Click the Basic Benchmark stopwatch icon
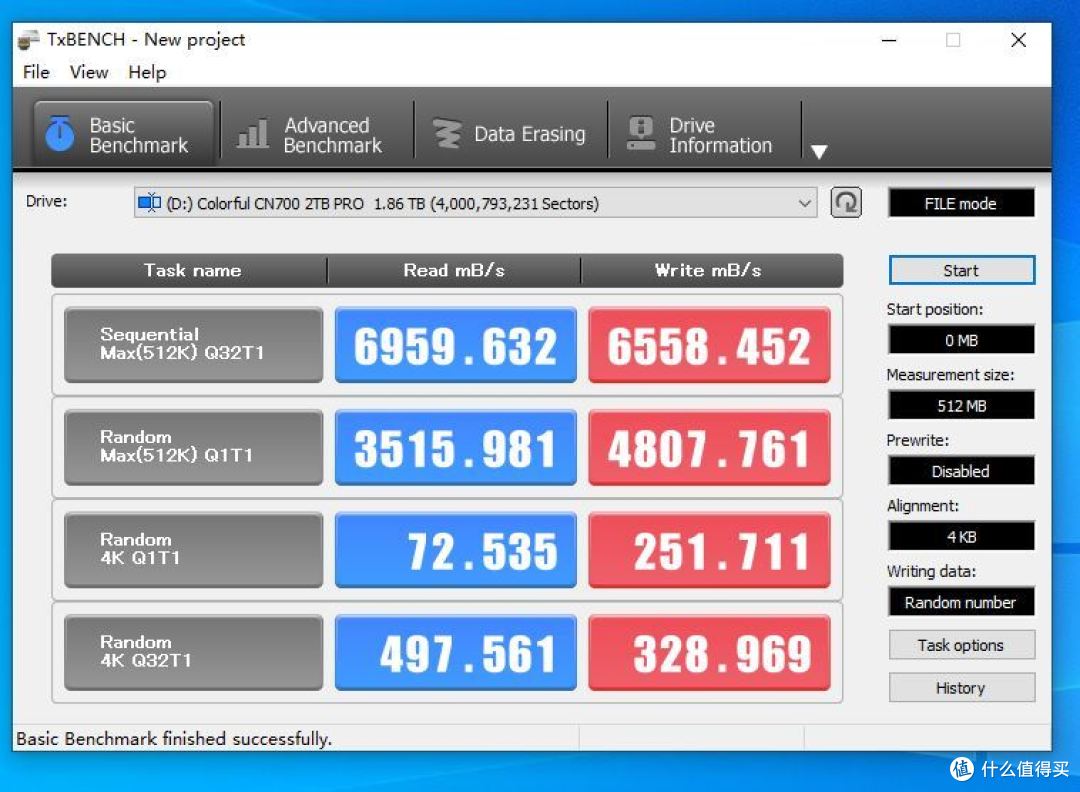The height and width of the screenshot is (792, 1080). tap(60, 134)
